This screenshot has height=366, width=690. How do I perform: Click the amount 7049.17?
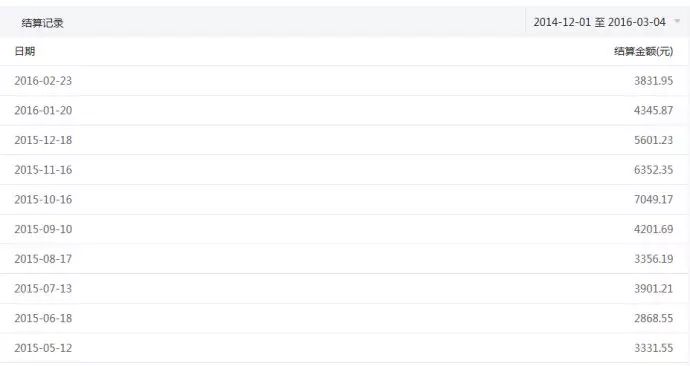coord(653,199)
